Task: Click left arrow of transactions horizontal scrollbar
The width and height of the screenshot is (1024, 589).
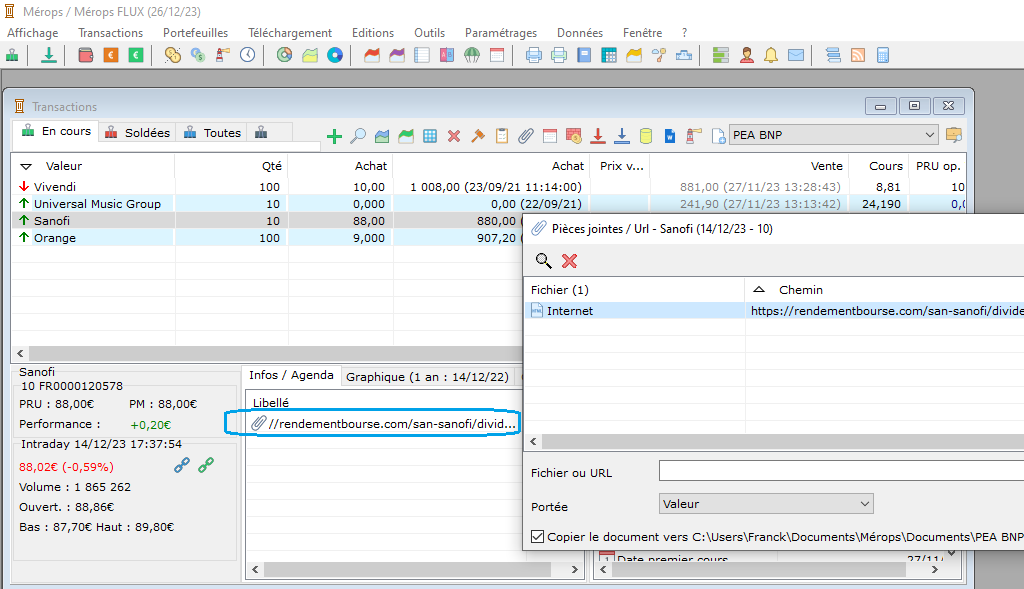Action: pyautogui.click(x=20, y=353)
